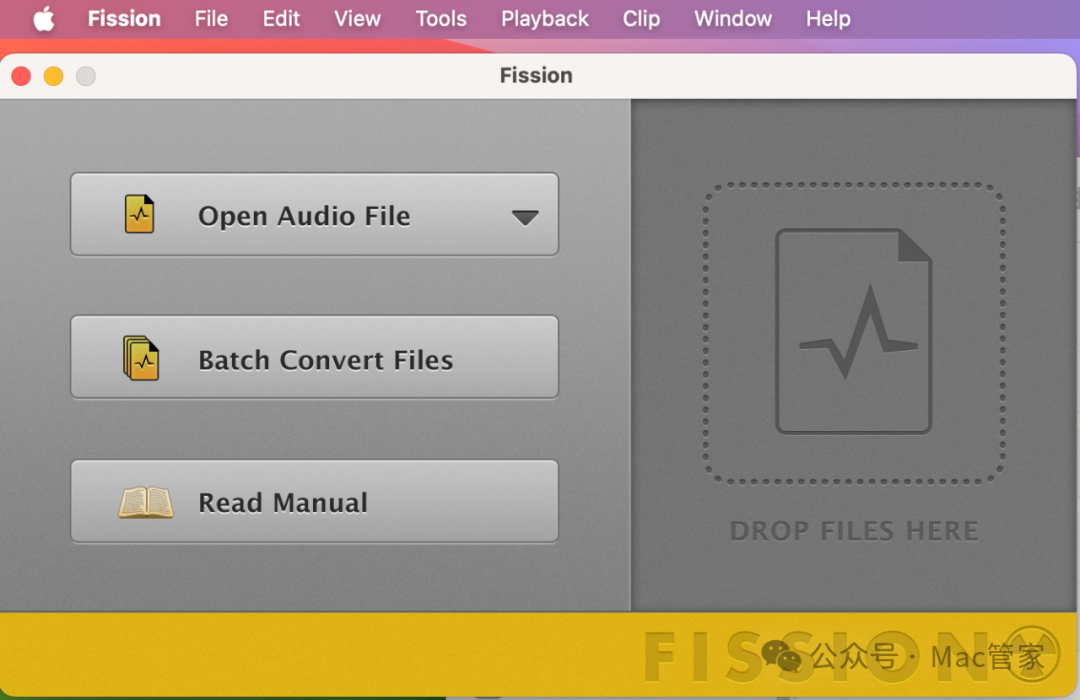Open the Window menu
Image resolution: width=1080 pixels, height=700 pixels.
(733, 19)
